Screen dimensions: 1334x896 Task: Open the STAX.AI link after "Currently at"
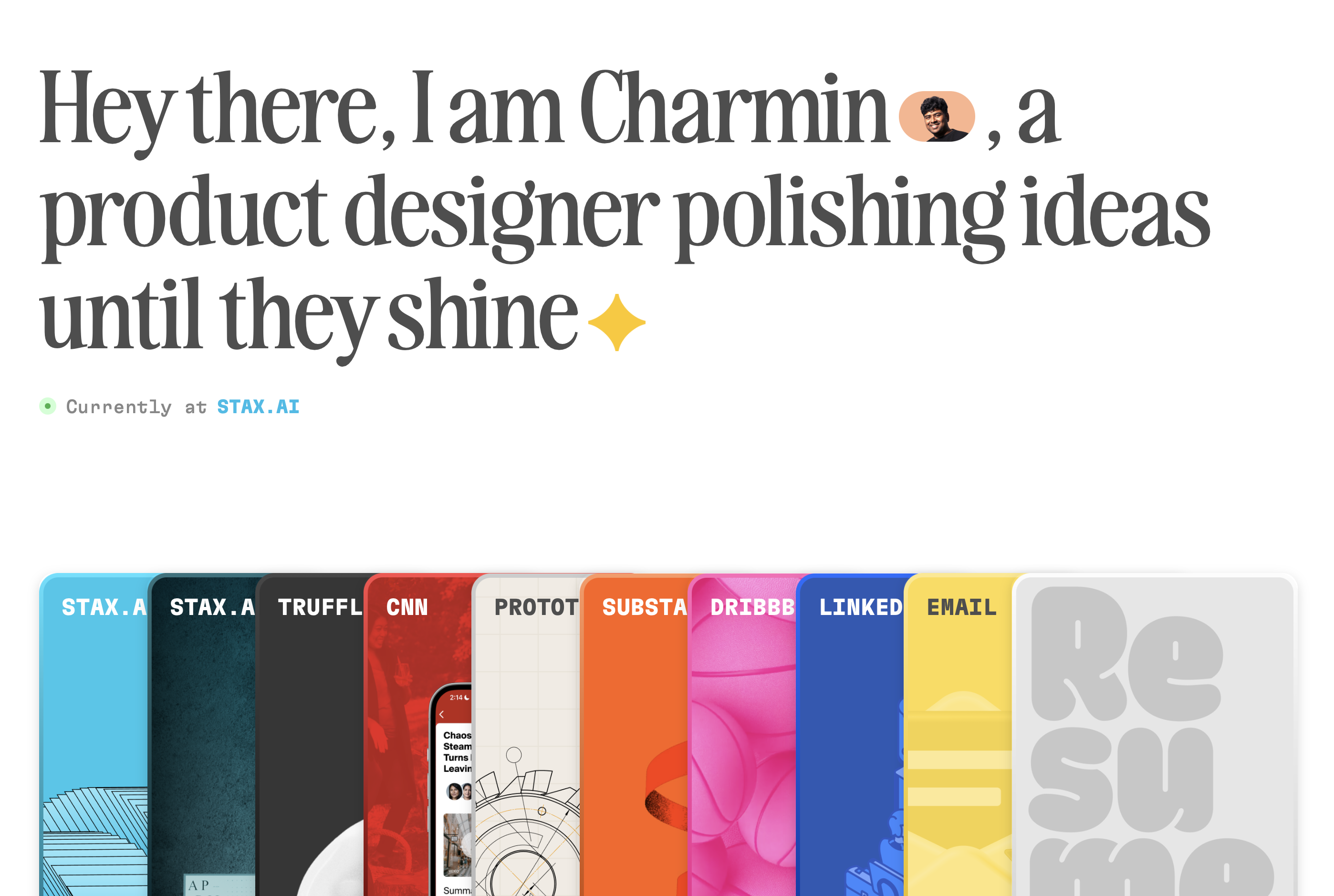pos(258,407)
